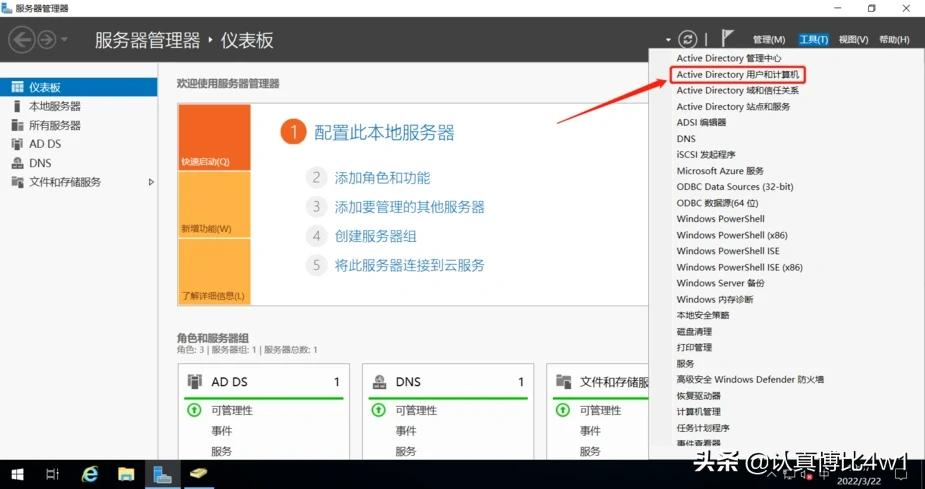Open 任务计划程序 from Tools menu
The height and width of the screenshot is (489, 925).
point(703,428)
